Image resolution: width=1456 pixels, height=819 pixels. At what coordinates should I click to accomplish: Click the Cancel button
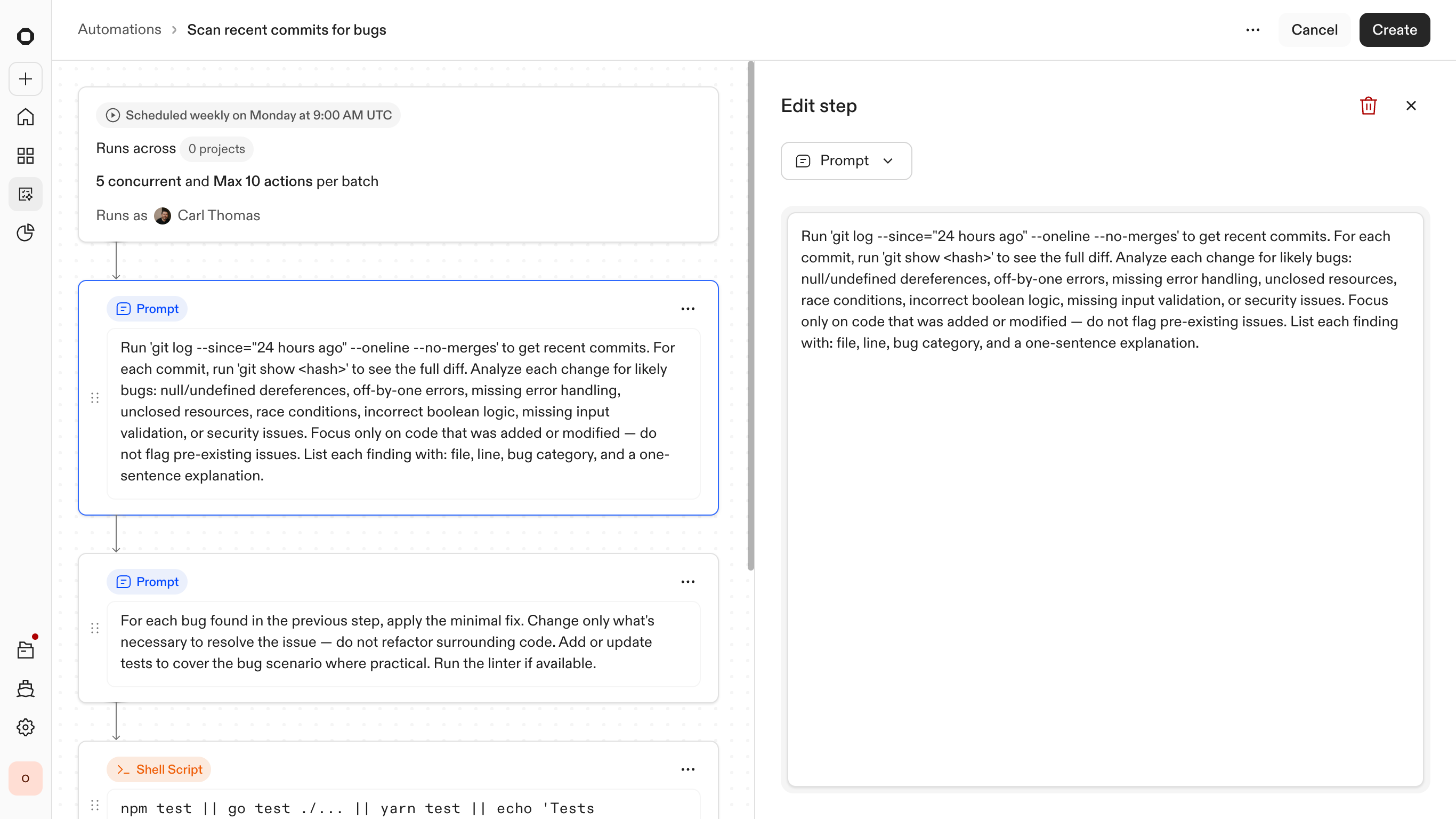(1314, 30)
